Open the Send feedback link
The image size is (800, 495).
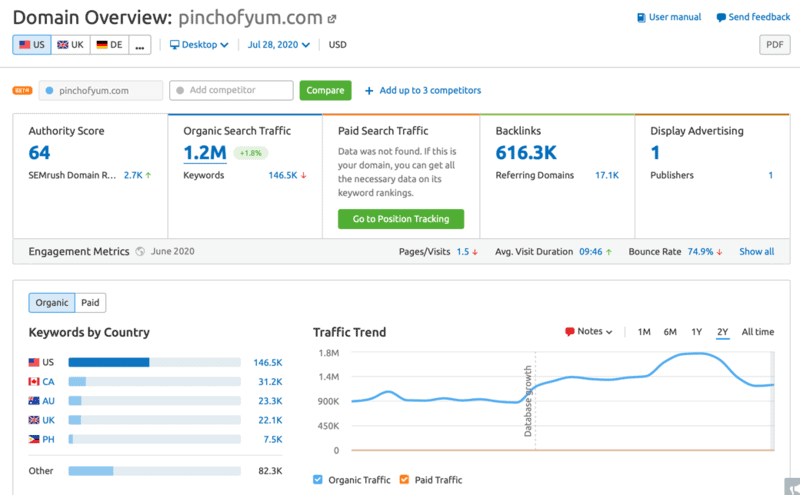[759, 17]
